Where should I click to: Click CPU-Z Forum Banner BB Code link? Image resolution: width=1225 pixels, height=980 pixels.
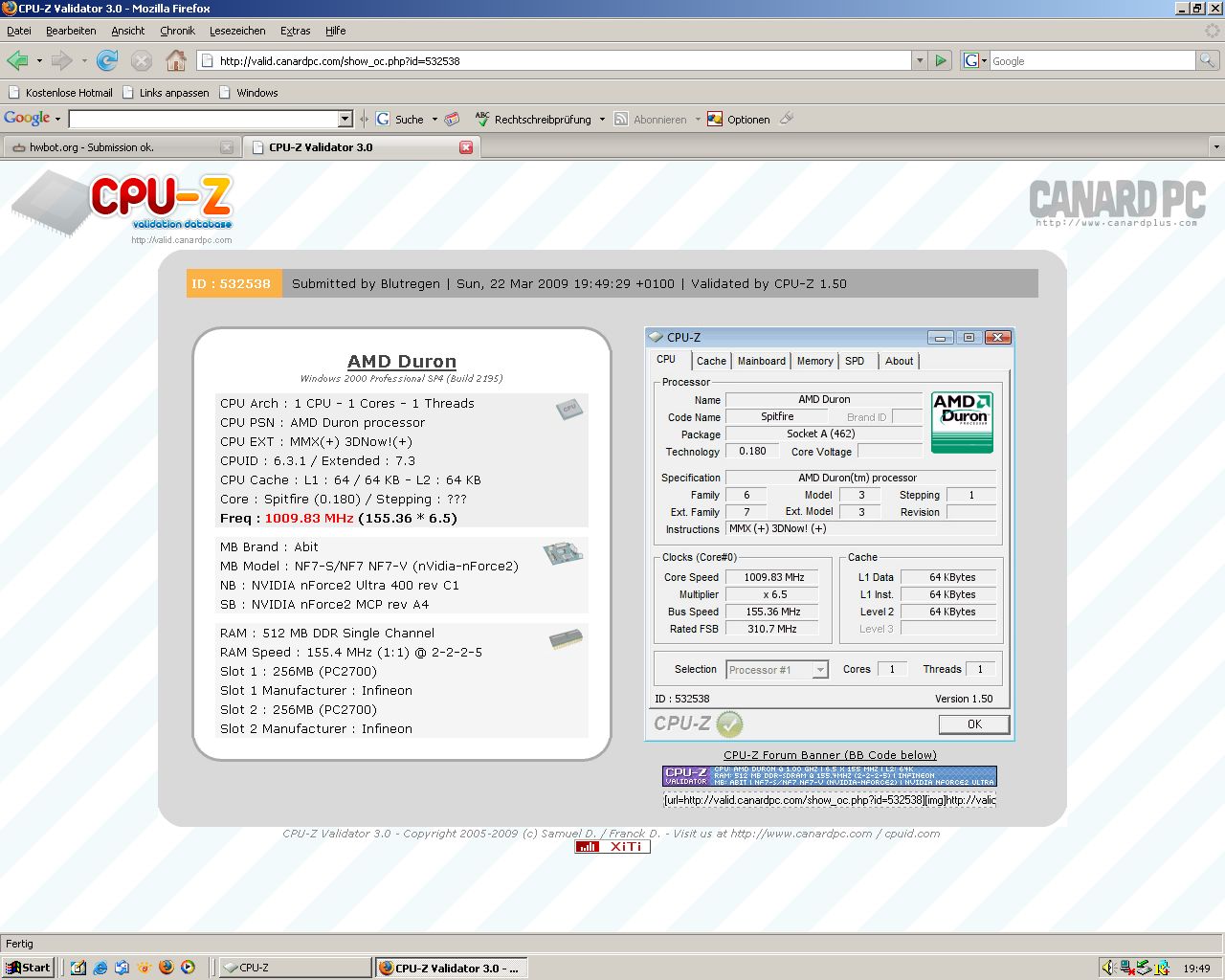point(830,755)
